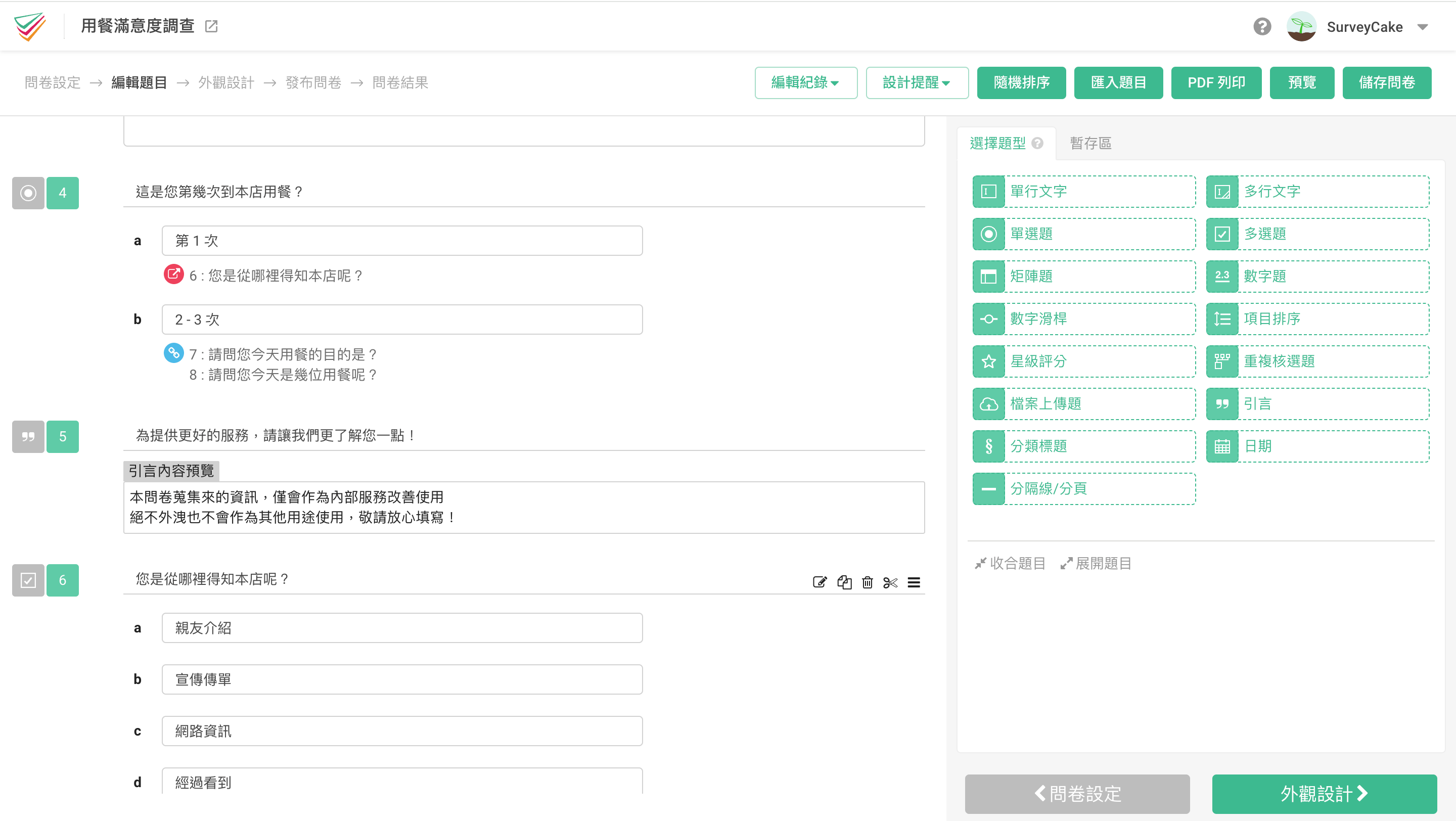Select the 數字題 question type
Image resolution: width=1456 pixels, height=821 pixels.
pyautogui.click(x=1317, y=277)
